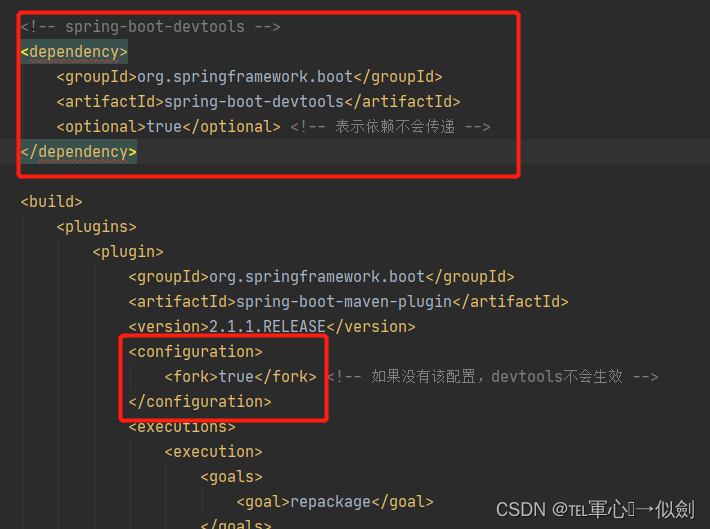The width and height of the screenshot is (710, 529).
Task: Click the closing dependency tag
Action: (79, 152)
